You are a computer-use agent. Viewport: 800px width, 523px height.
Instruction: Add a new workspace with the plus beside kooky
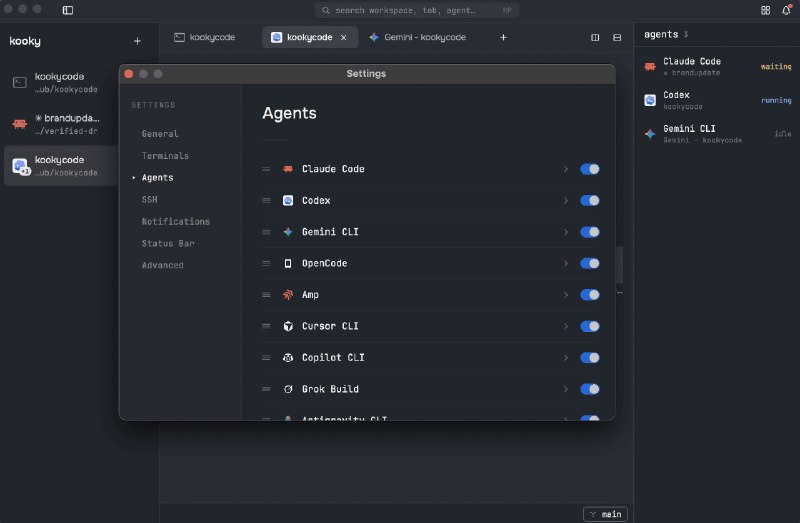tap(137, 41)
